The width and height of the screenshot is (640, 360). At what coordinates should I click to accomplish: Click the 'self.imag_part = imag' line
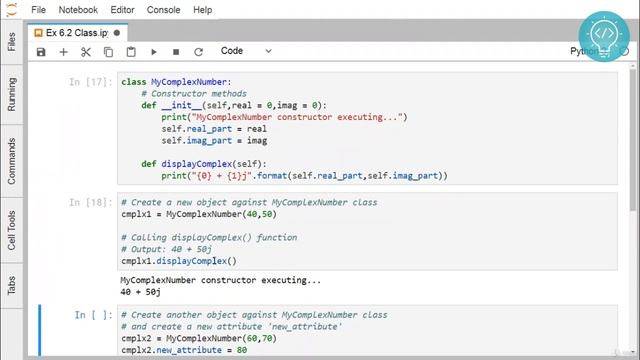click(214, 140)
